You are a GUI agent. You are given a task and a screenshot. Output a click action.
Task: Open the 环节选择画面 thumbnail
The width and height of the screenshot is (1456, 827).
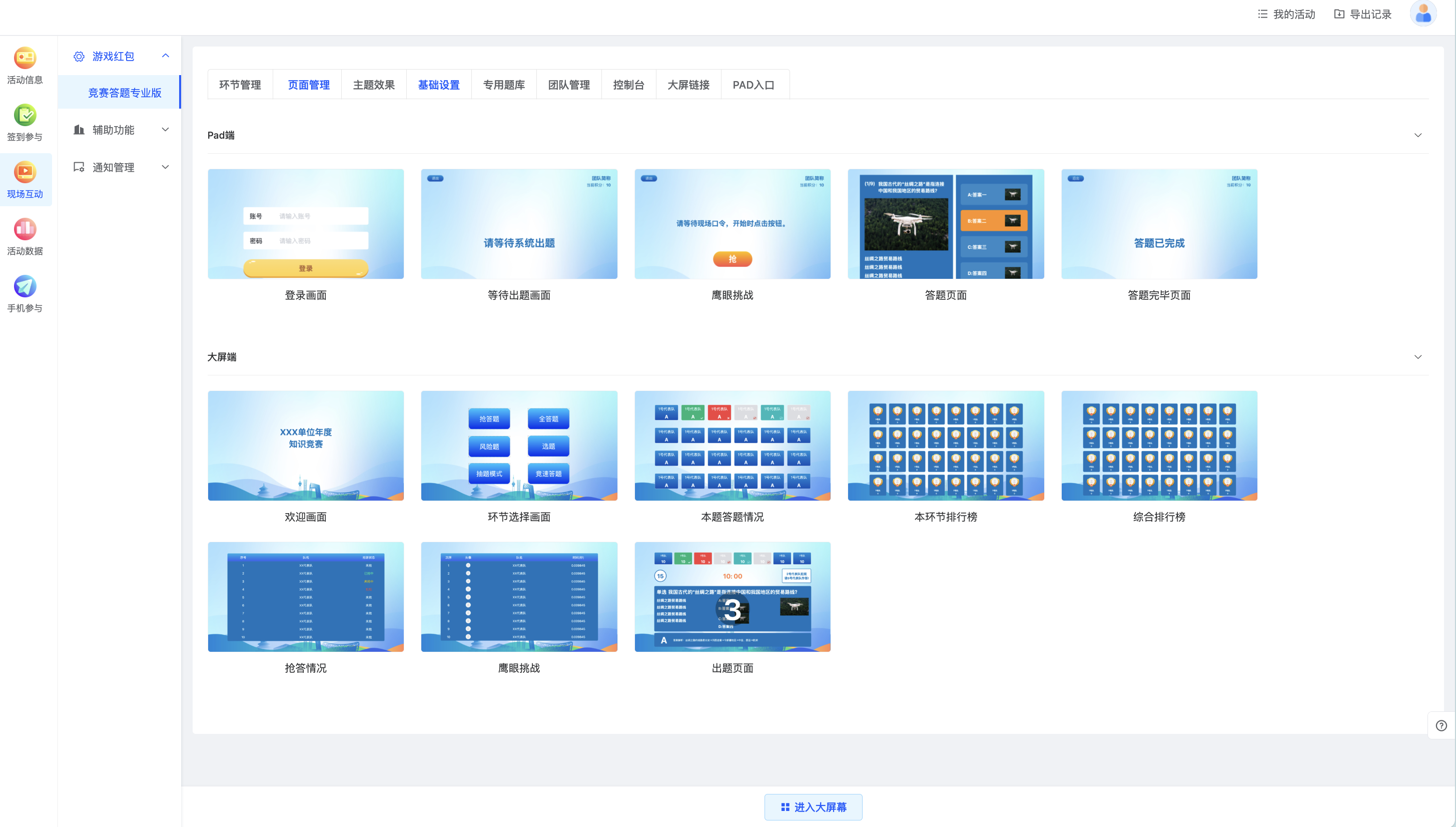519,446
